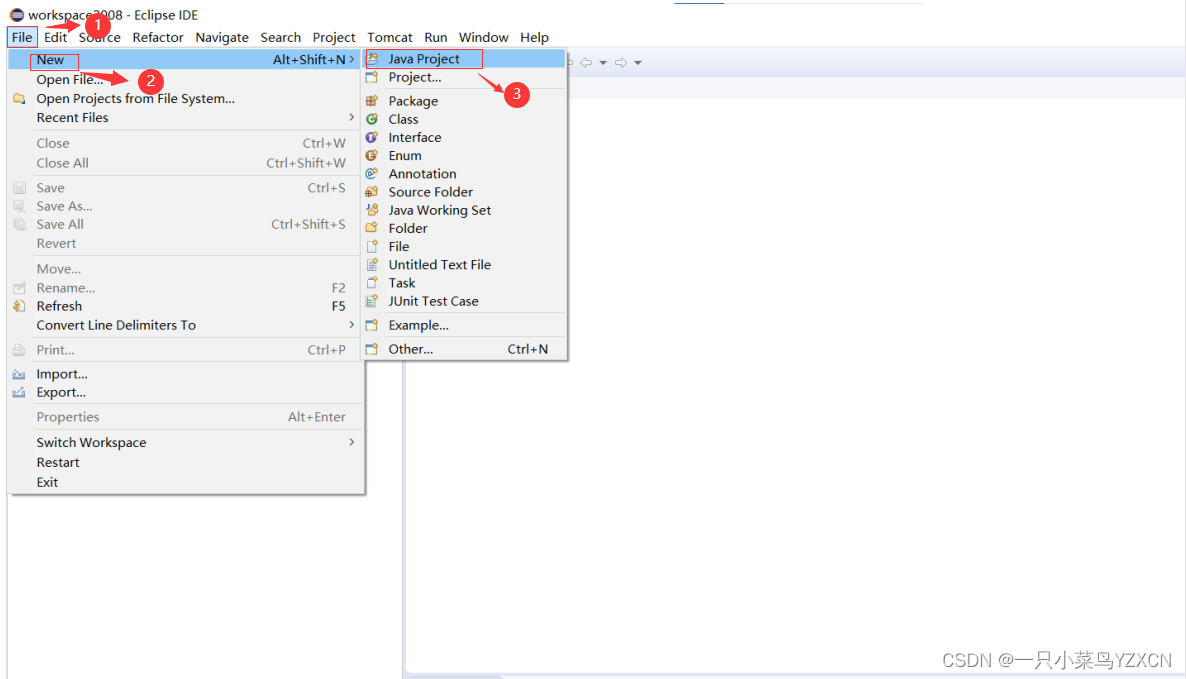Viewport: 1186px width, 679px height.
Task: Click the Annotation @ icon
Action: click(372, 173)
